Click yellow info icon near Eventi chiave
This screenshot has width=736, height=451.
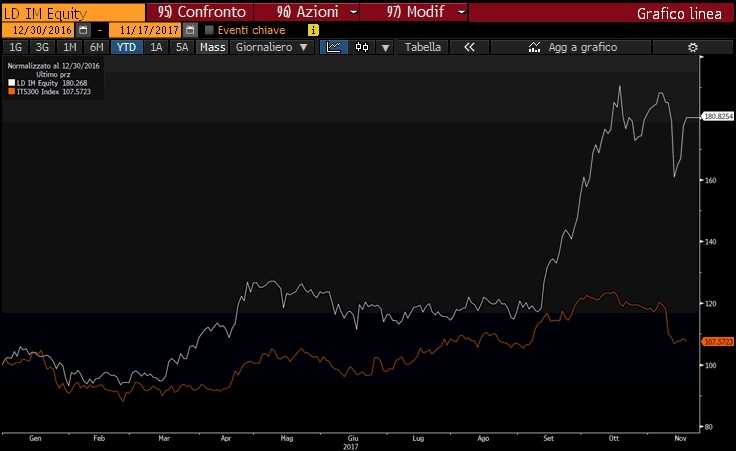[x=313, y=30]
